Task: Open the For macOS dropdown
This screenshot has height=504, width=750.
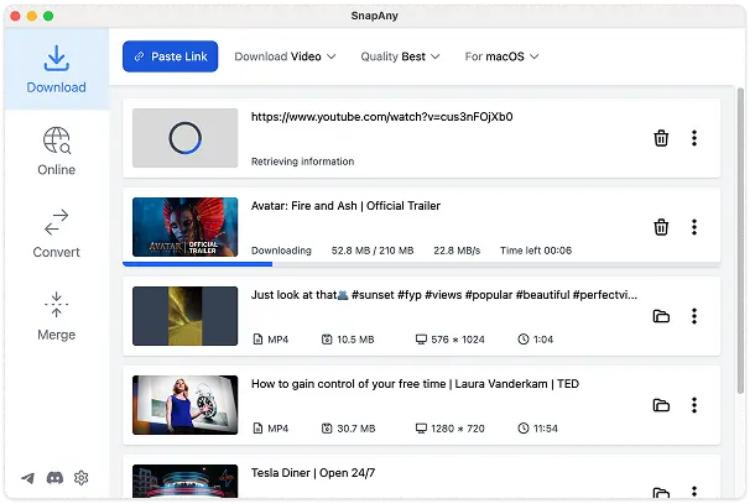Action: click(502, 56)
